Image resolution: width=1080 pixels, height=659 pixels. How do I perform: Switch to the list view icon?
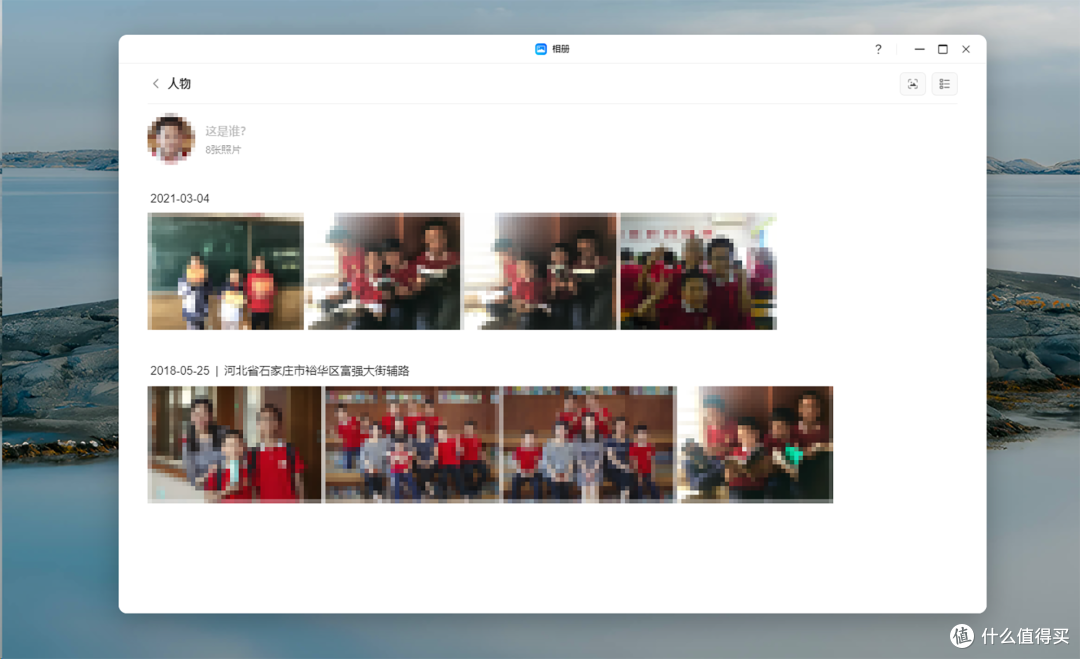coord(944,84)
